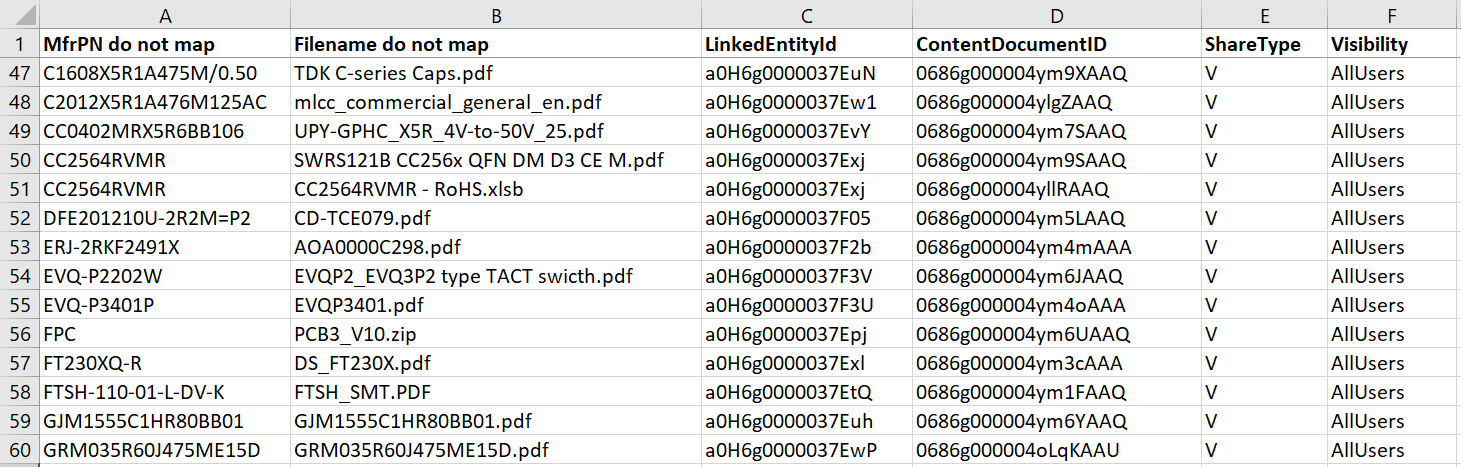The width and height of the screenshot is (1461, 467).
Task: Select column C header
Action: point(806,15)
